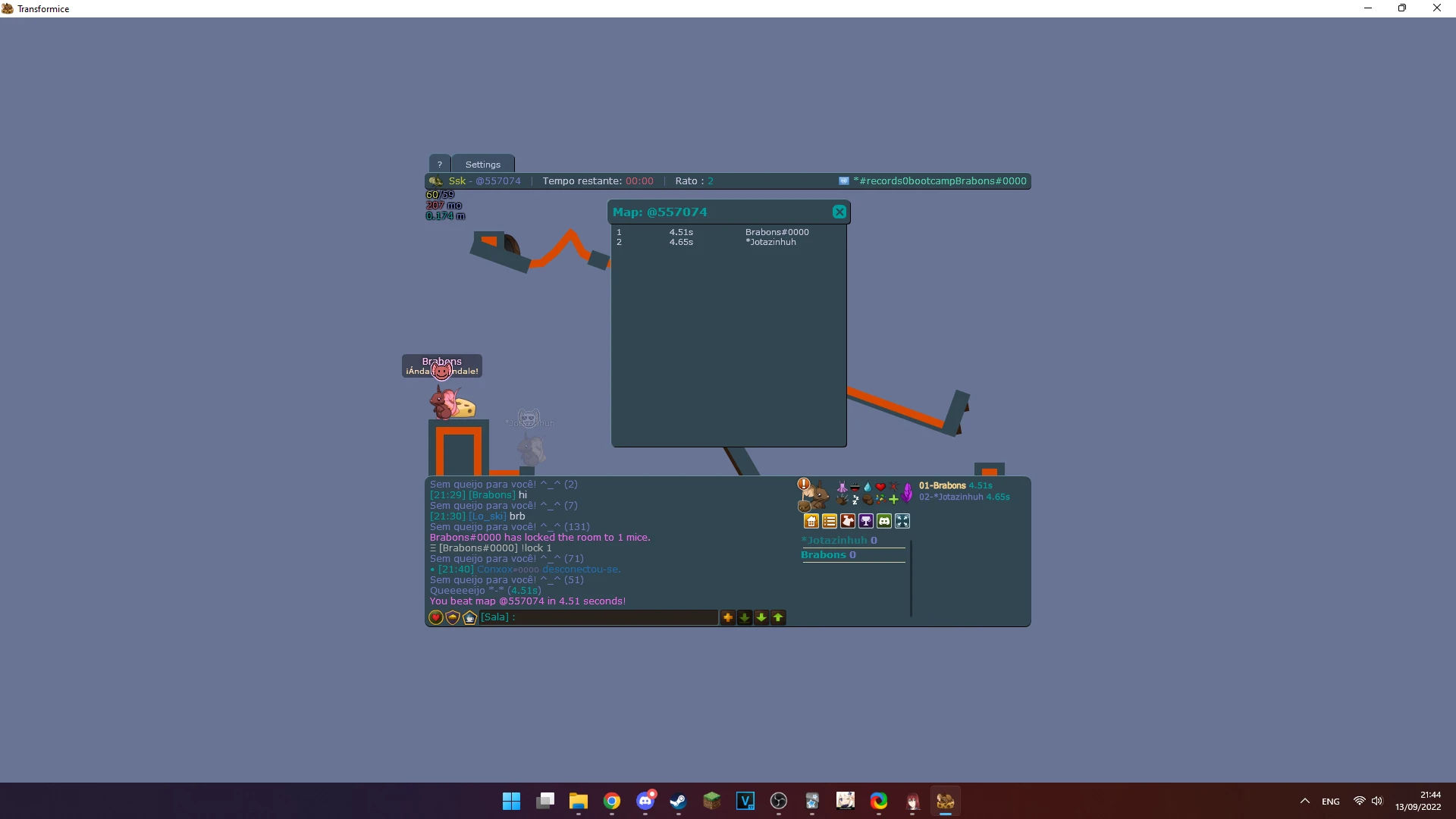Click the 'You beat map @557074' message
This screenshot has height=819, width=1456.
tap(528, 601)
